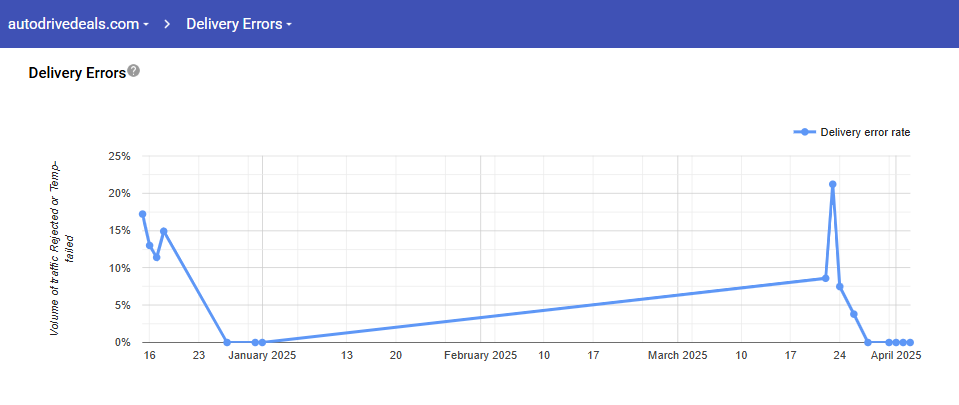Open the autodrivedeals.com domain dropdown

pyautogui.click(x=78, y=24)
